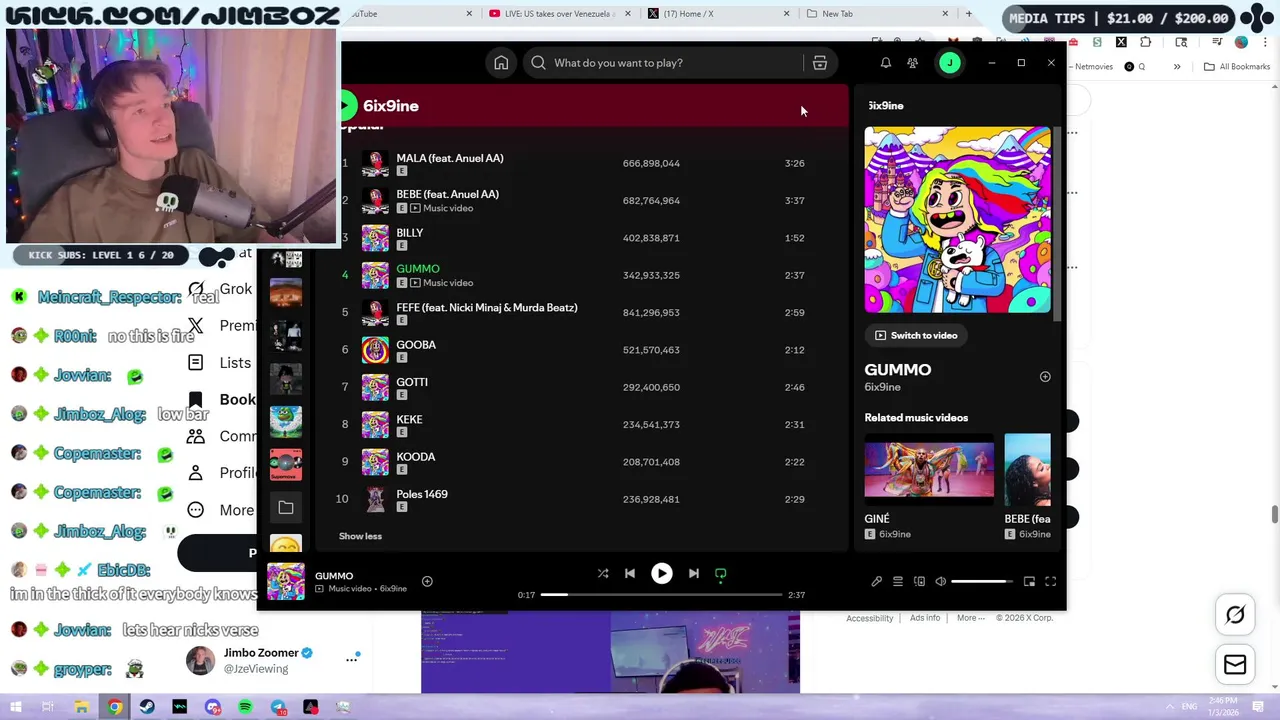
Task: Open the GUMMO cover thumbnail in the player bar
Action: pyautogui.click(x=286, y=581)
